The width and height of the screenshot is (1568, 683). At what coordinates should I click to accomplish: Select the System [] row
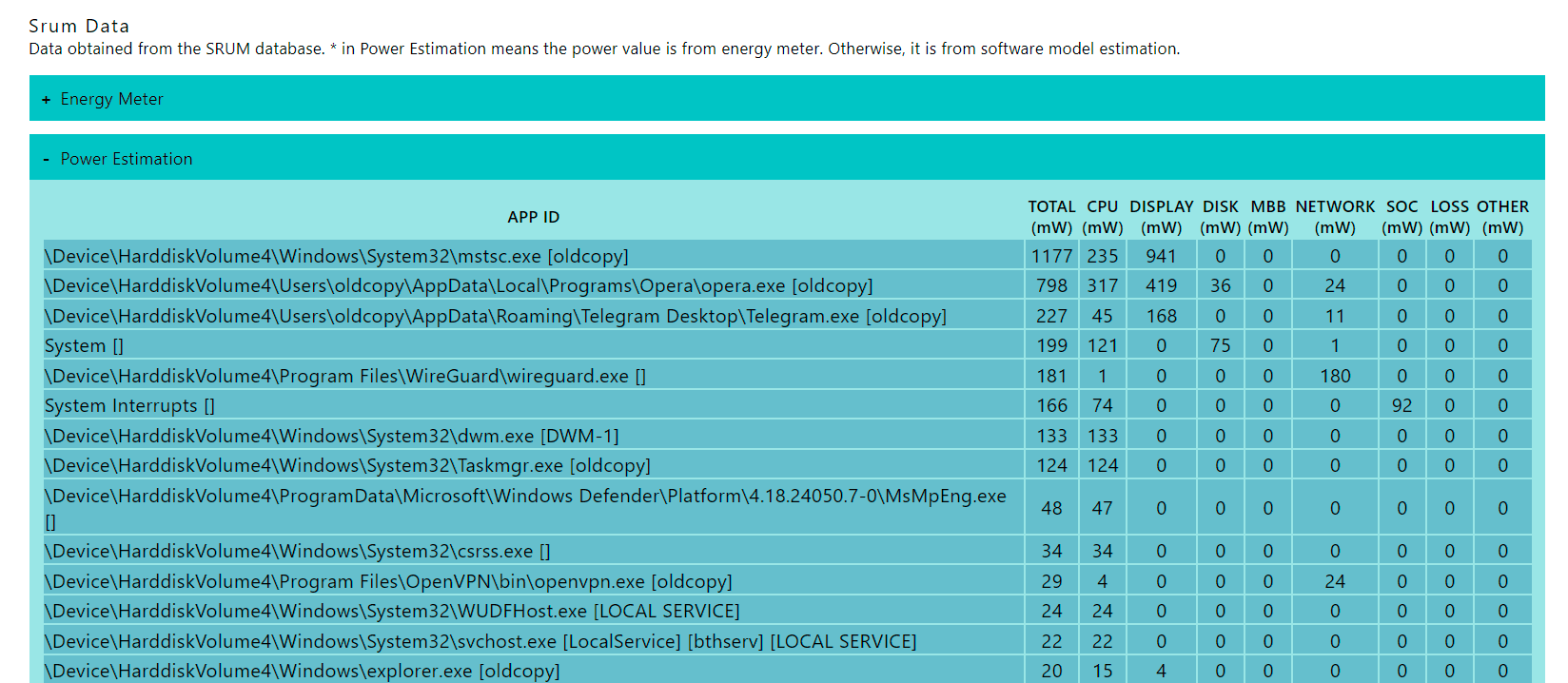pos(788,345)
